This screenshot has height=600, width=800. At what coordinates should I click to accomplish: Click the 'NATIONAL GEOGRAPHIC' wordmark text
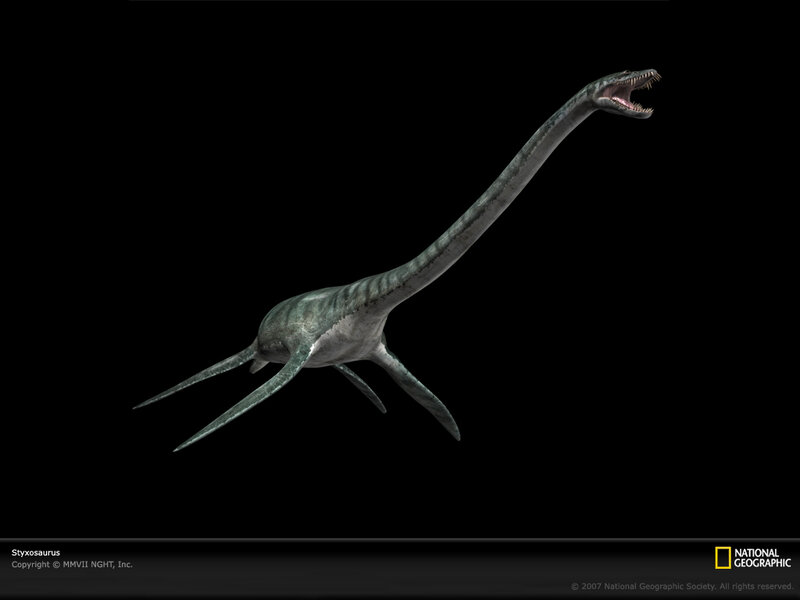point(762,558)
